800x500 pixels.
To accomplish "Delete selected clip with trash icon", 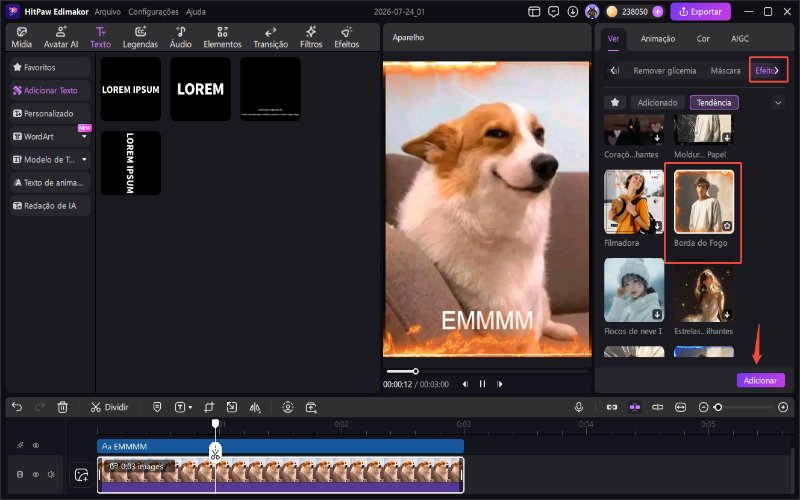I will (62, 407).
